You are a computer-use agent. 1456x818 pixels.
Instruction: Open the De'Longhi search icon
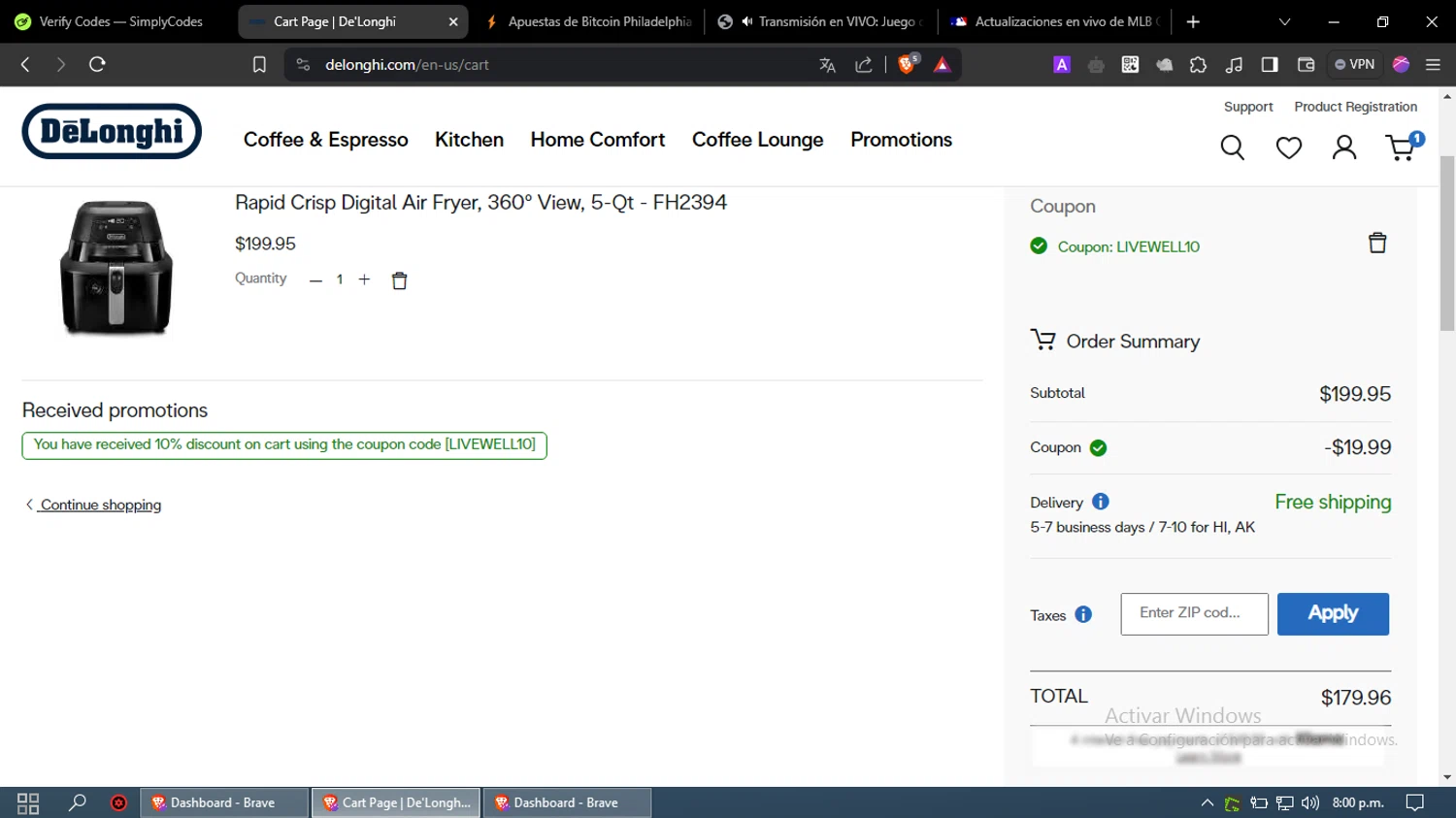tap(1233, 147)
